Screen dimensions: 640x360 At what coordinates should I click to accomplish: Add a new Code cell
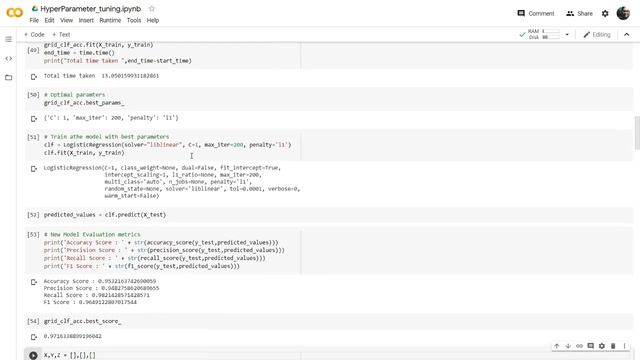(x=34, y=35)
